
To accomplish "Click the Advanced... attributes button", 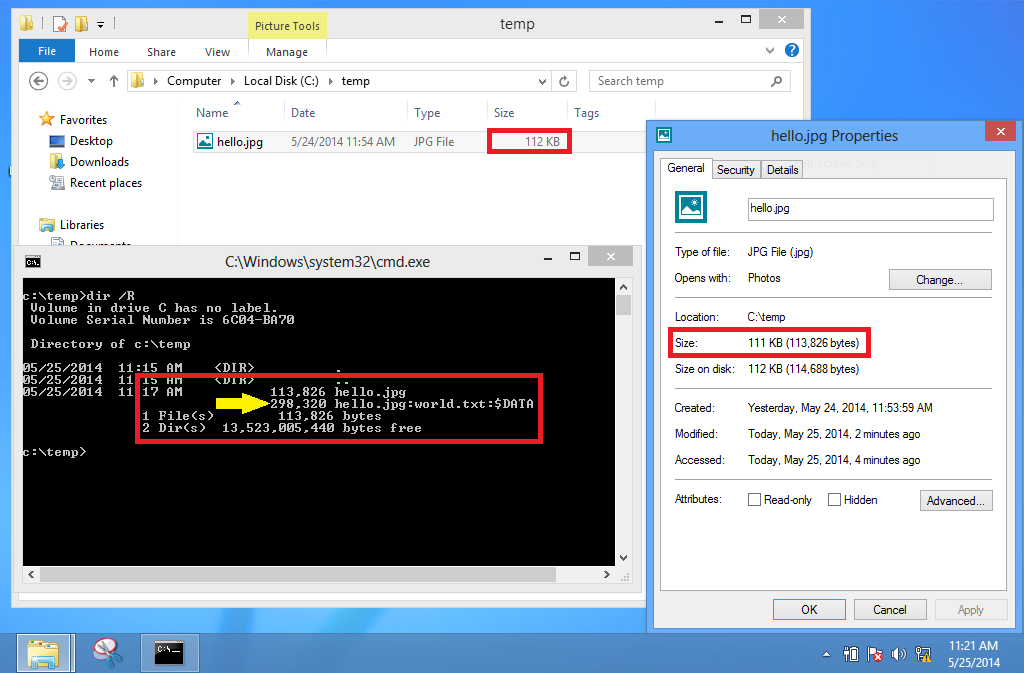I will pyautogui.click(x=956, y=501).
